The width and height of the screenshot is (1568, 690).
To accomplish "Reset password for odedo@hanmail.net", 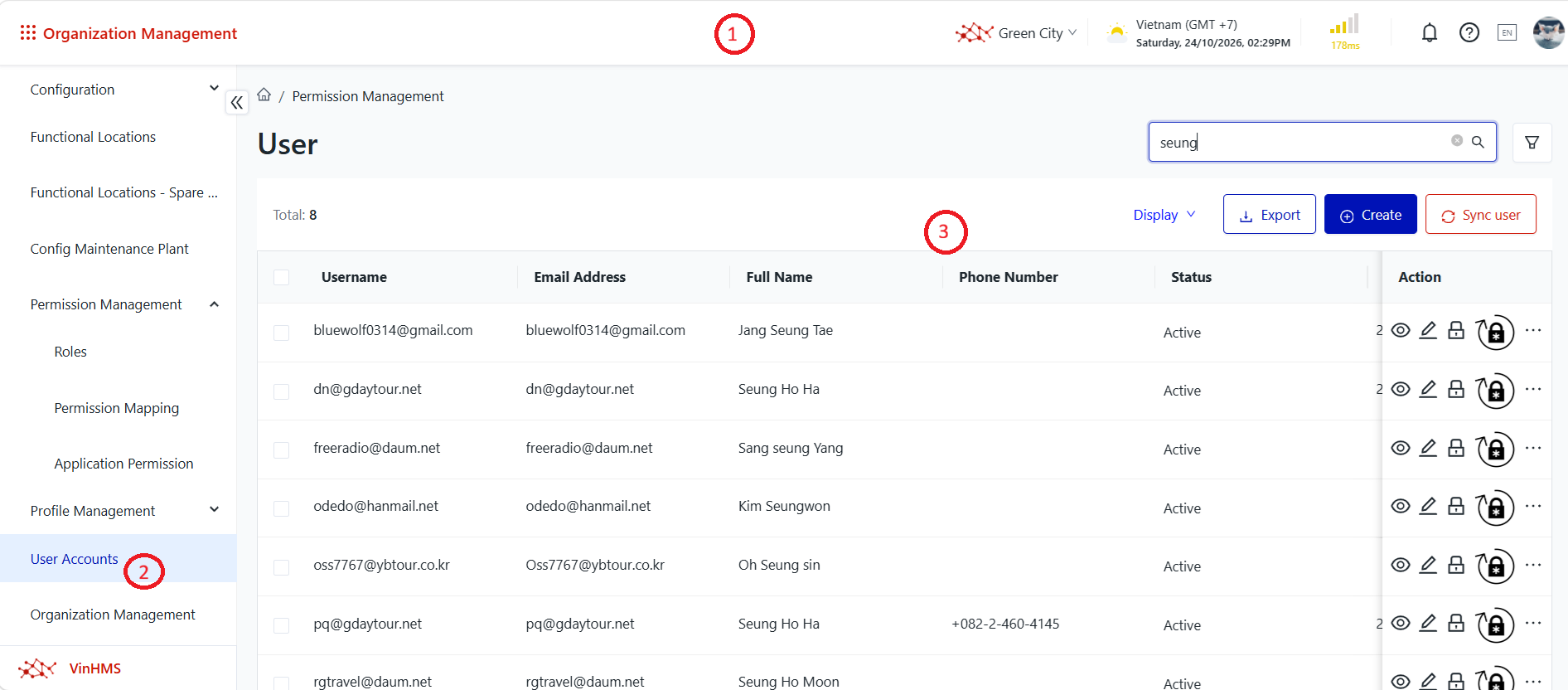I will (x=1495, y=507).
